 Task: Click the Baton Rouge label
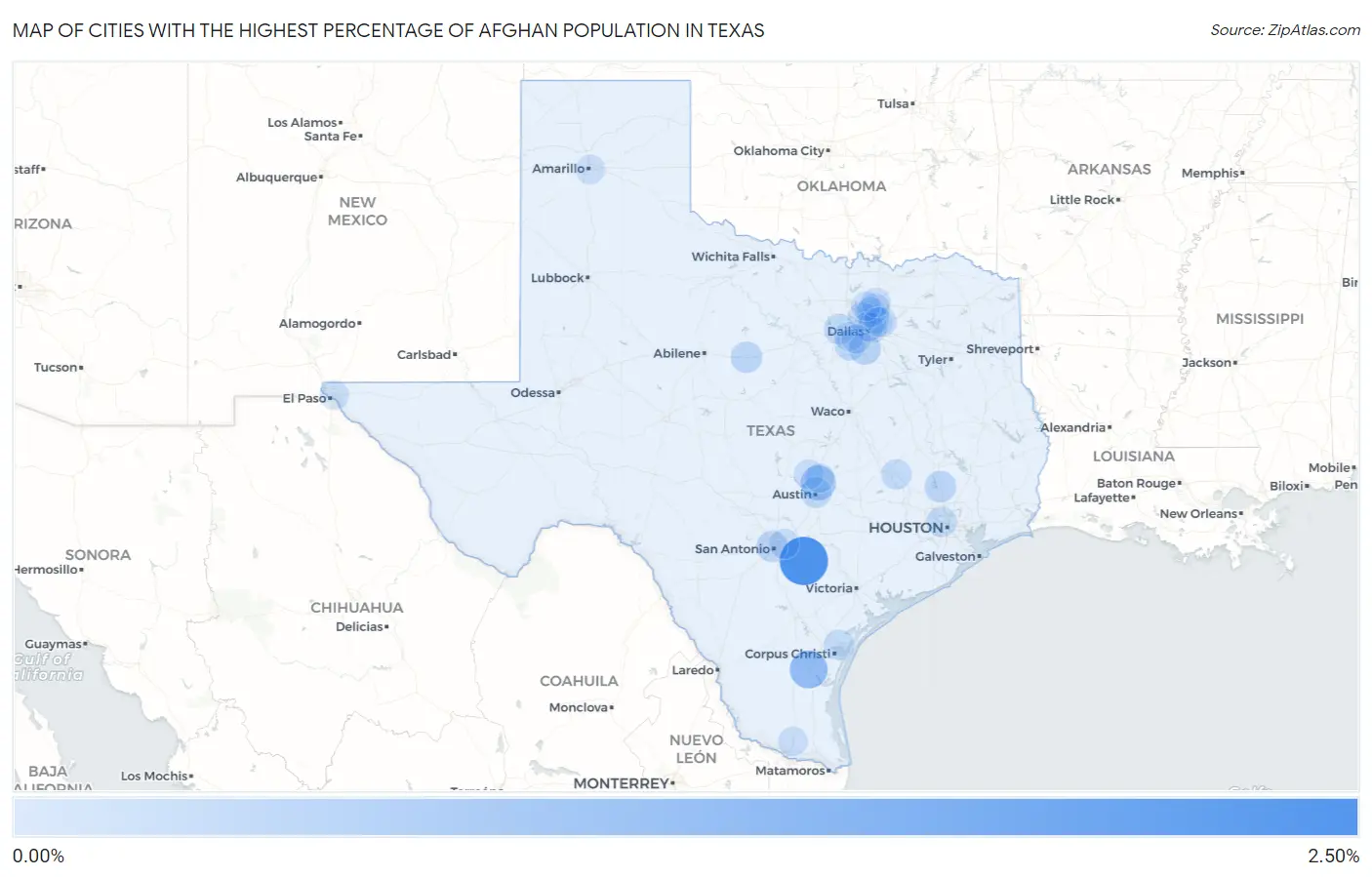[1137, 484]
